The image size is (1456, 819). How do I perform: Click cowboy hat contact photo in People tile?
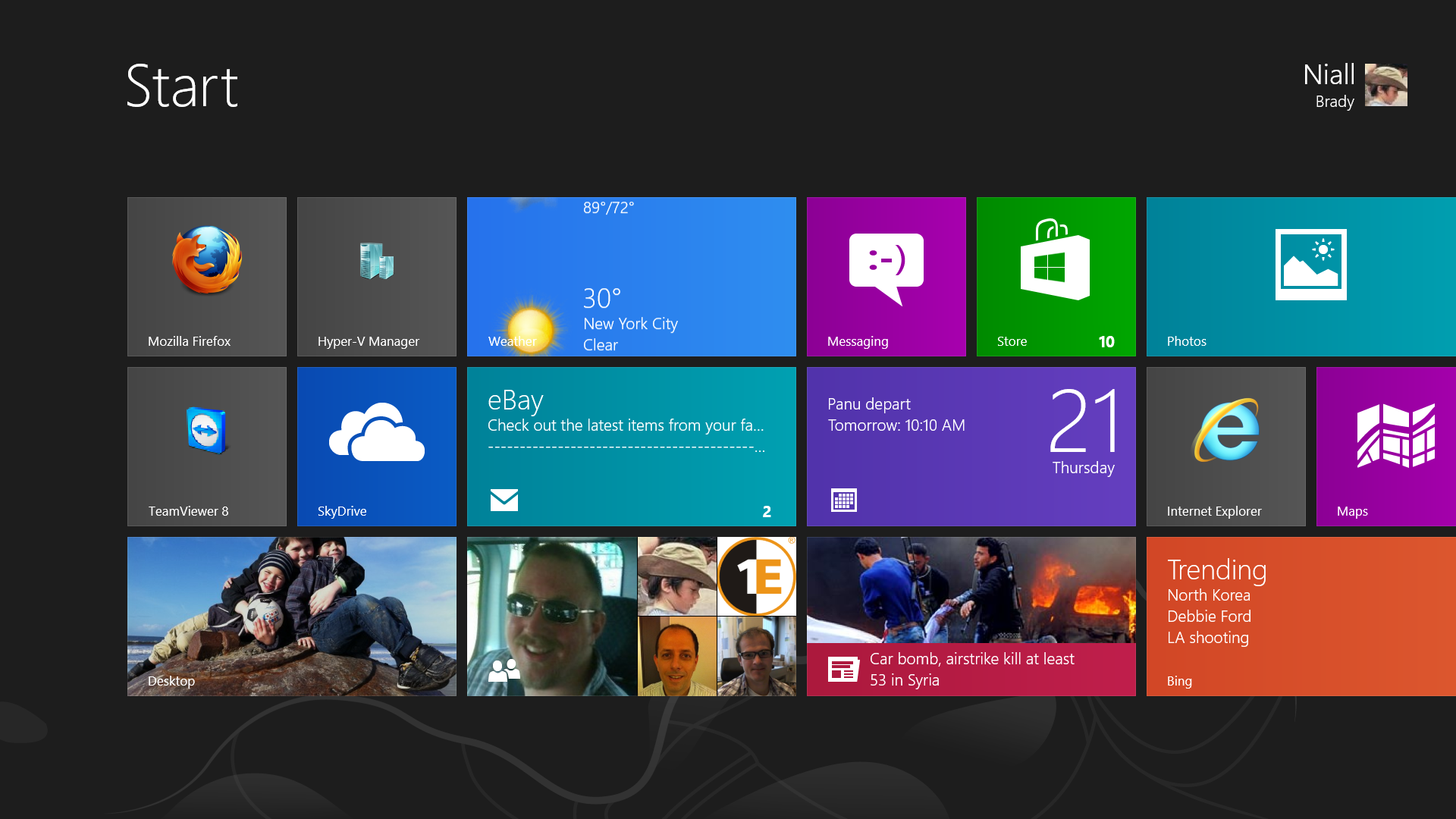tap(677, 576)
